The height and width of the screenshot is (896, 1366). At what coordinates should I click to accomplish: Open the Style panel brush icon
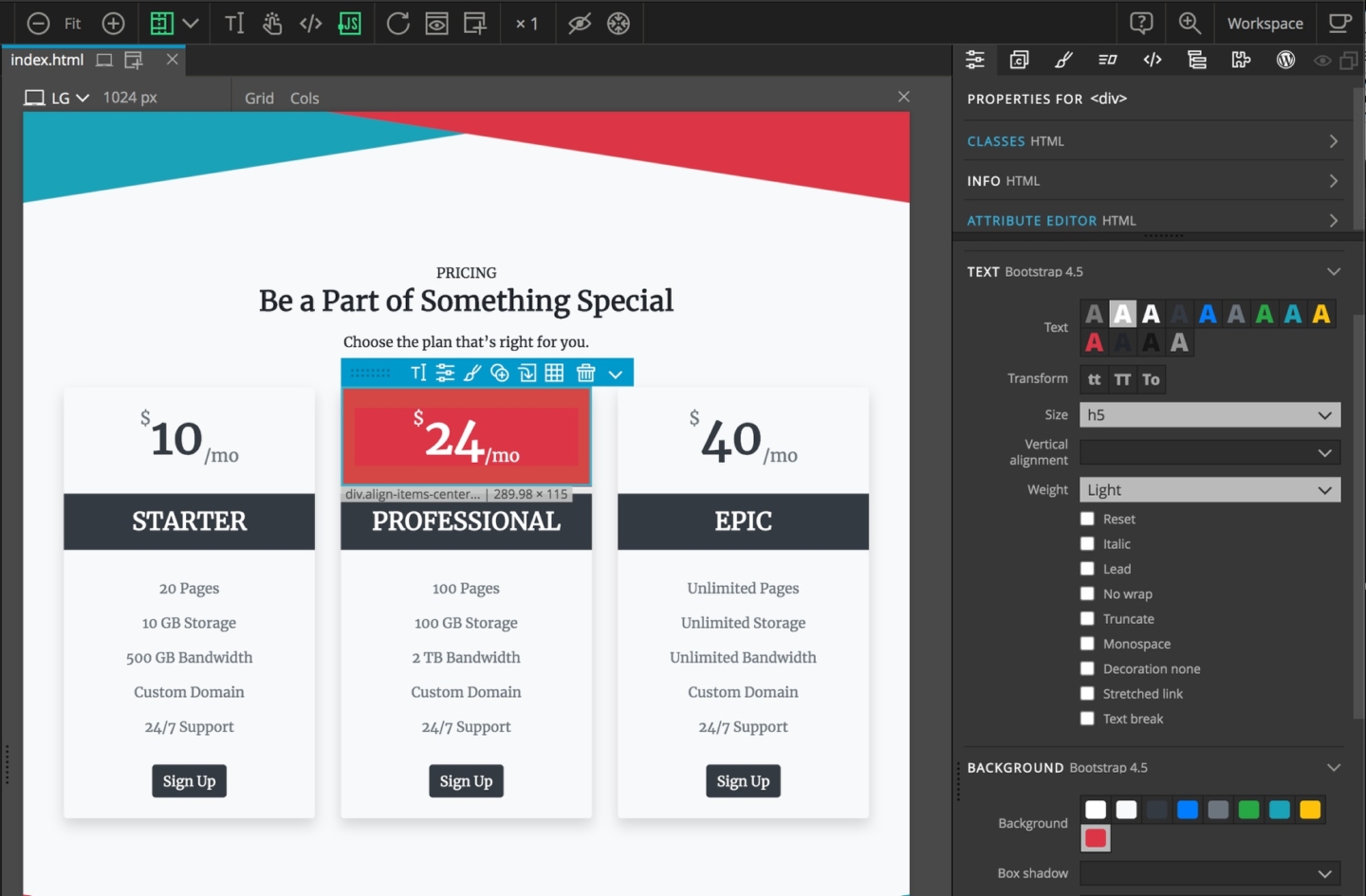click(x=1063, y=60)
